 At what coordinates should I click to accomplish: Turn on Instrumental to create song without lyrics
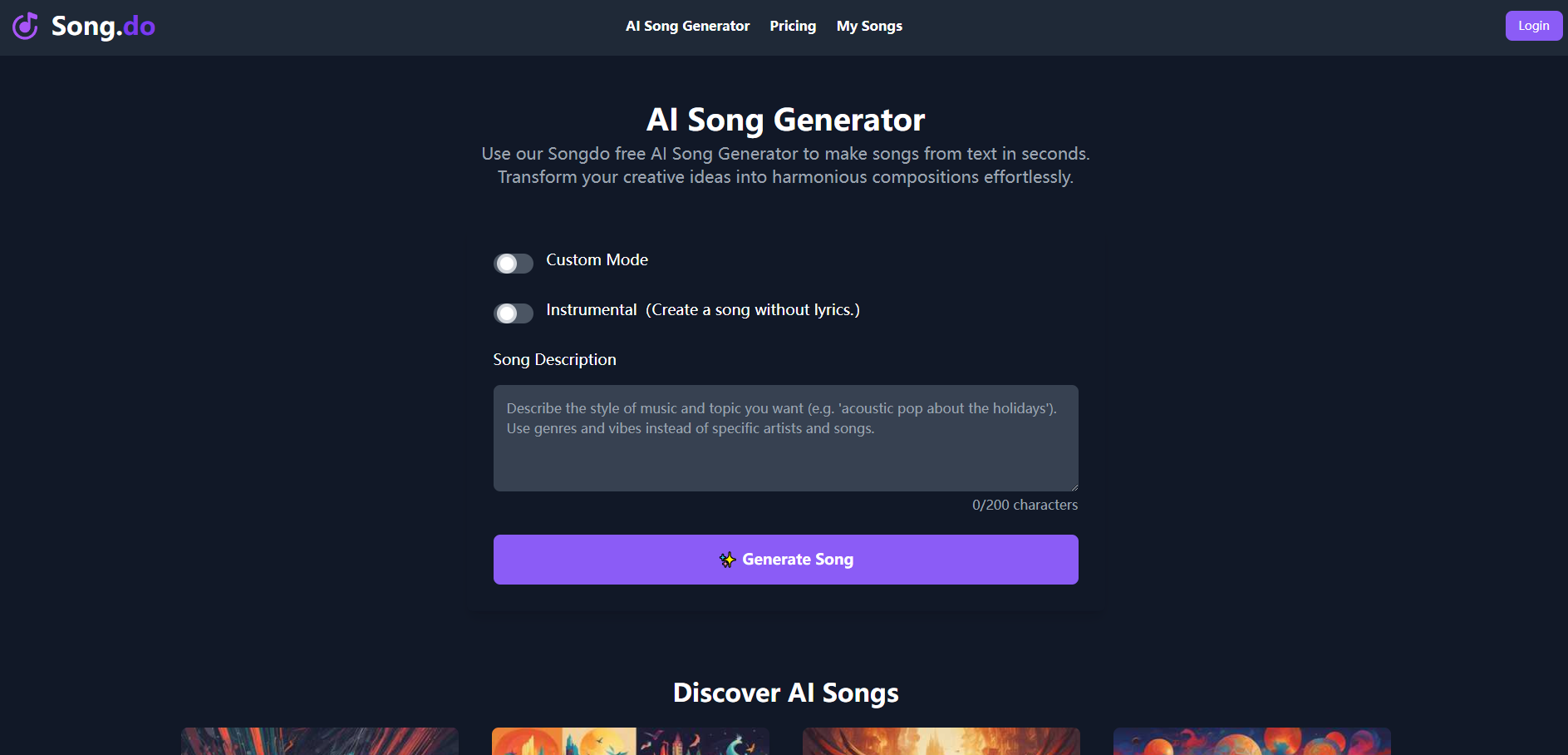point(514,313)
